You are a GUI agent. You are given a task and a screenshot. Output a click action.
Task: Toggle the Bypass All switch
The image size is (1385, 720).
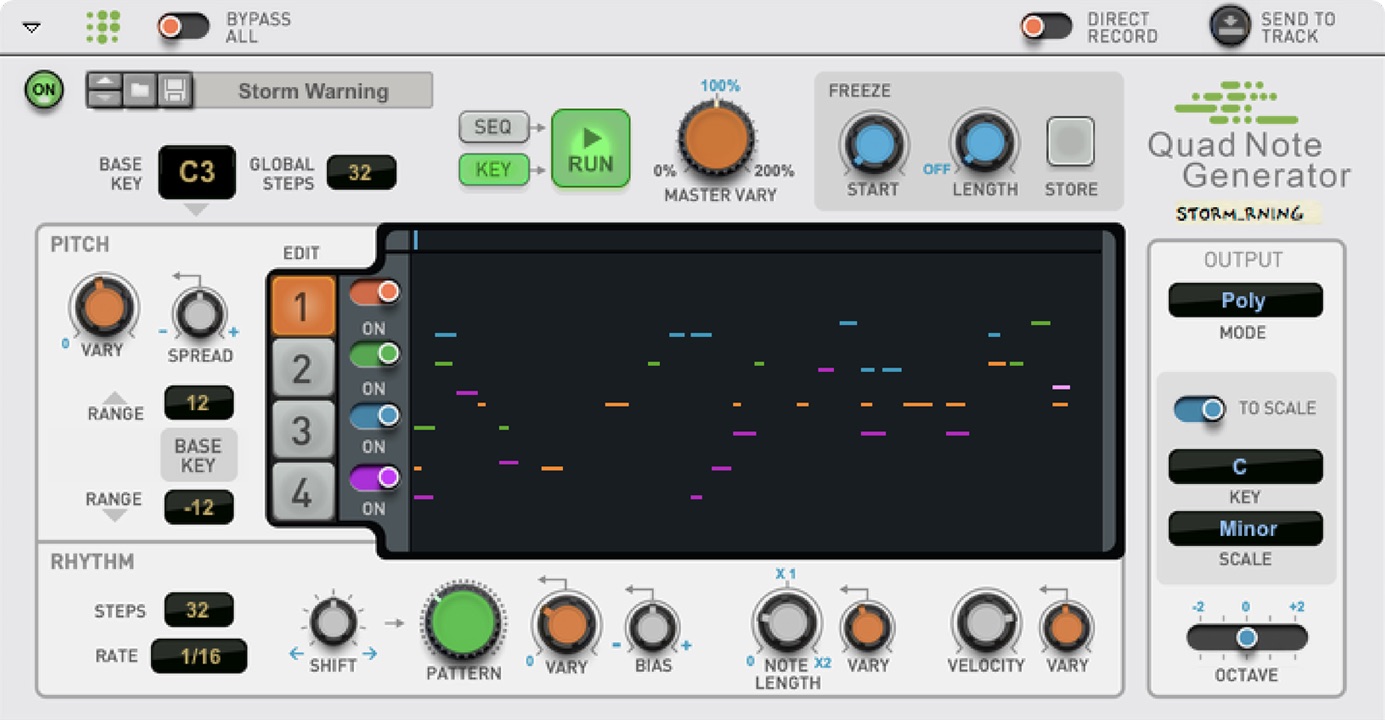183,27
